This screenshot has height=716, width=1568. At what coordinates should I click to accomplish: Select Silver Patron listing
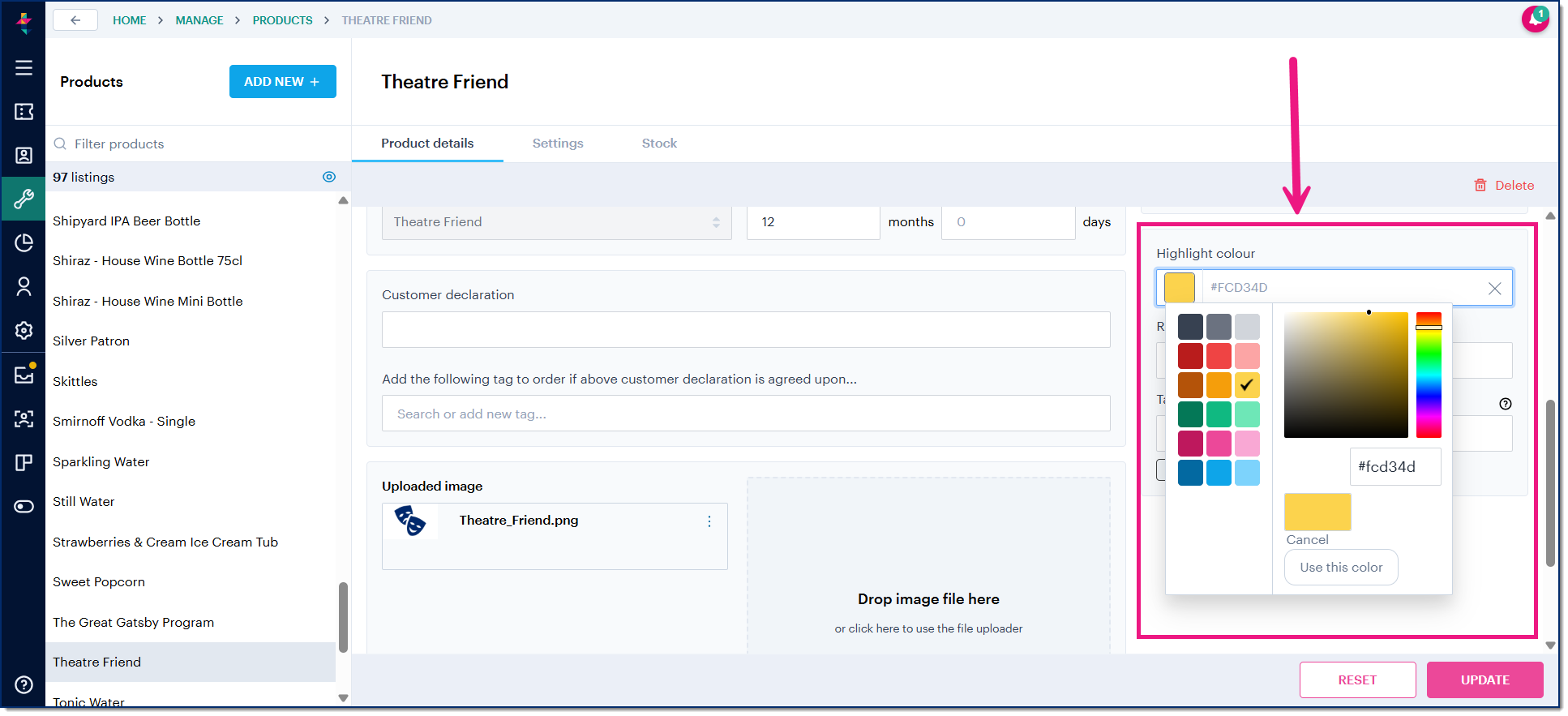[x=91, y=341]
